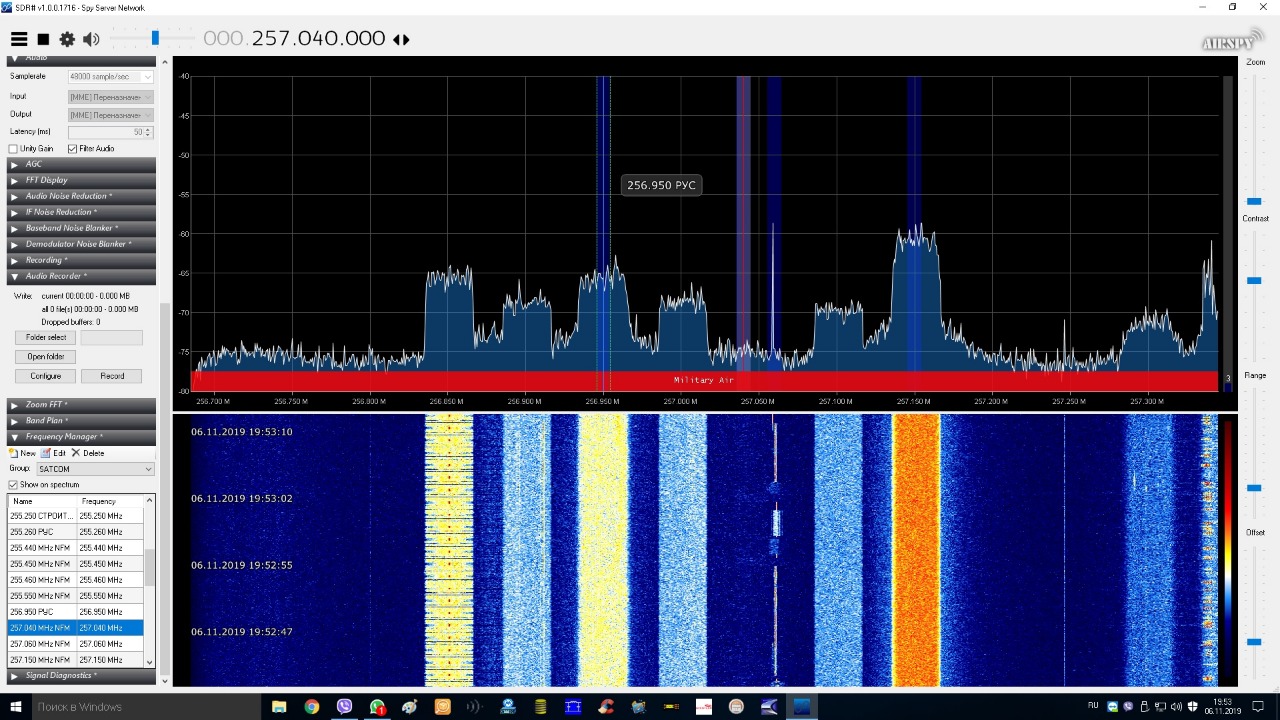Open Google Chrome from the taskbar
The width and height of the screenshot is (1280, 720).
pos(312,707)
